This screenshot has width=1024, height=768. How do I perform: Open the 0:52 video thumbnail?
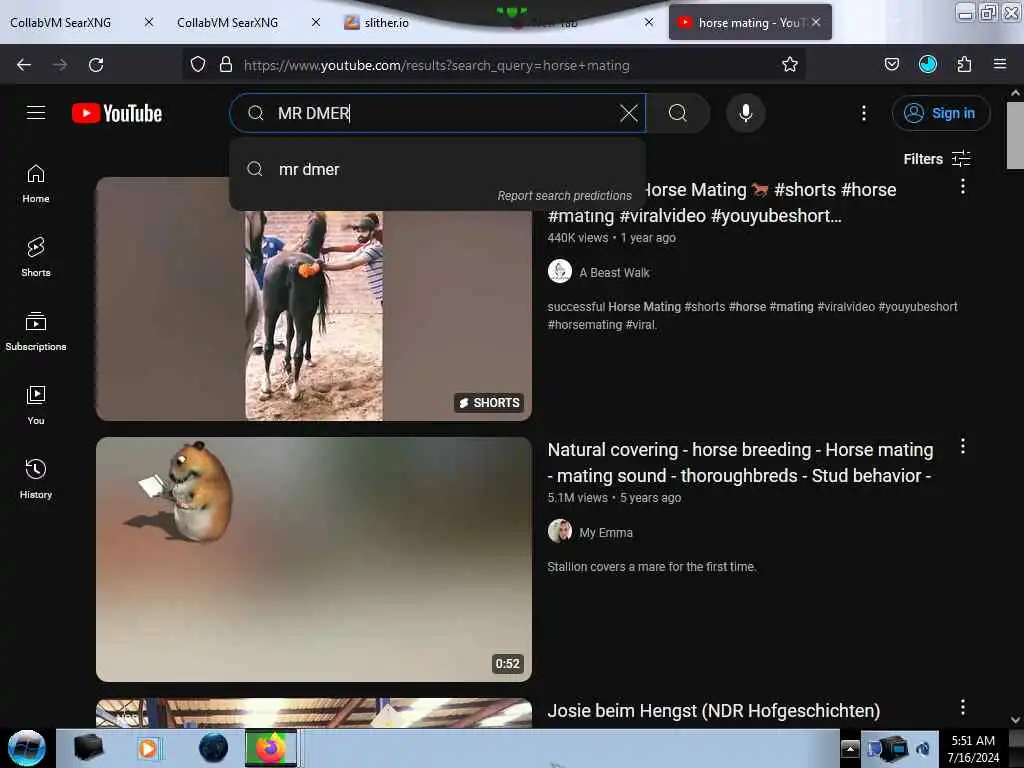click(x=313, y=559)
